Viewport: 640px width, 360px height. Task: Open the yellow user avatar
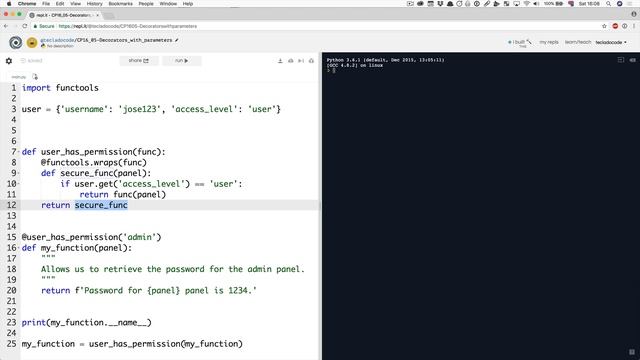pyautogui.click(x=32, y=42)
